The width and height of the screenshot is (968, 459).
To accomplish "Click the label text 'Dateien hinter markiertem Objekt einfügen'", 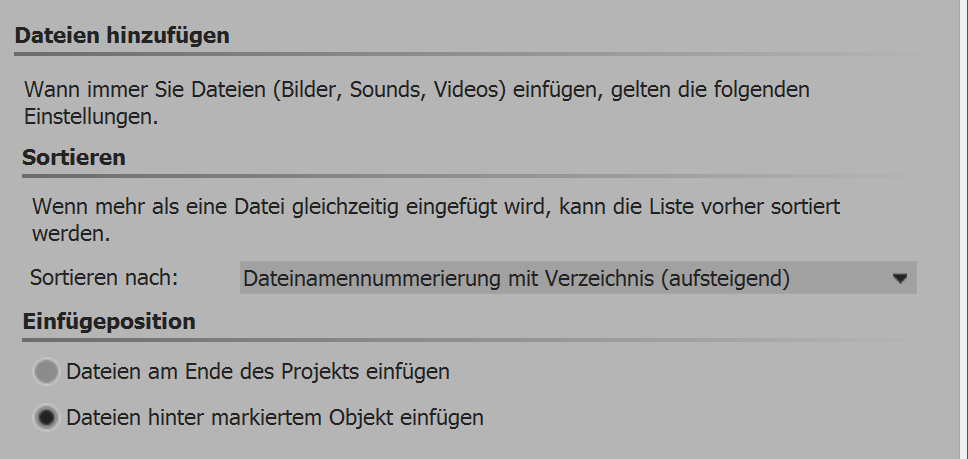I will [x=275, y=417].
